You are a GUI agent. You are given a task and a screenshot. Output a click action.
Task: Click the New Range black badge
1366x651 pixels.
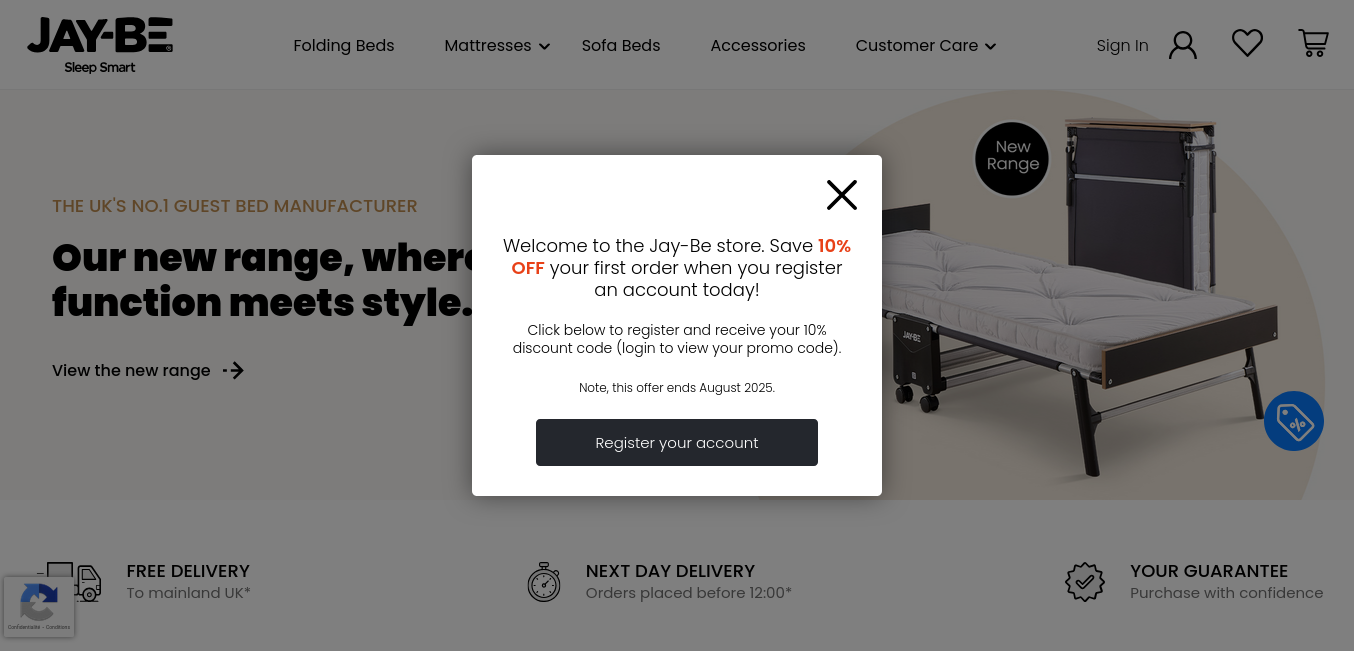(x=1012, y=159)
